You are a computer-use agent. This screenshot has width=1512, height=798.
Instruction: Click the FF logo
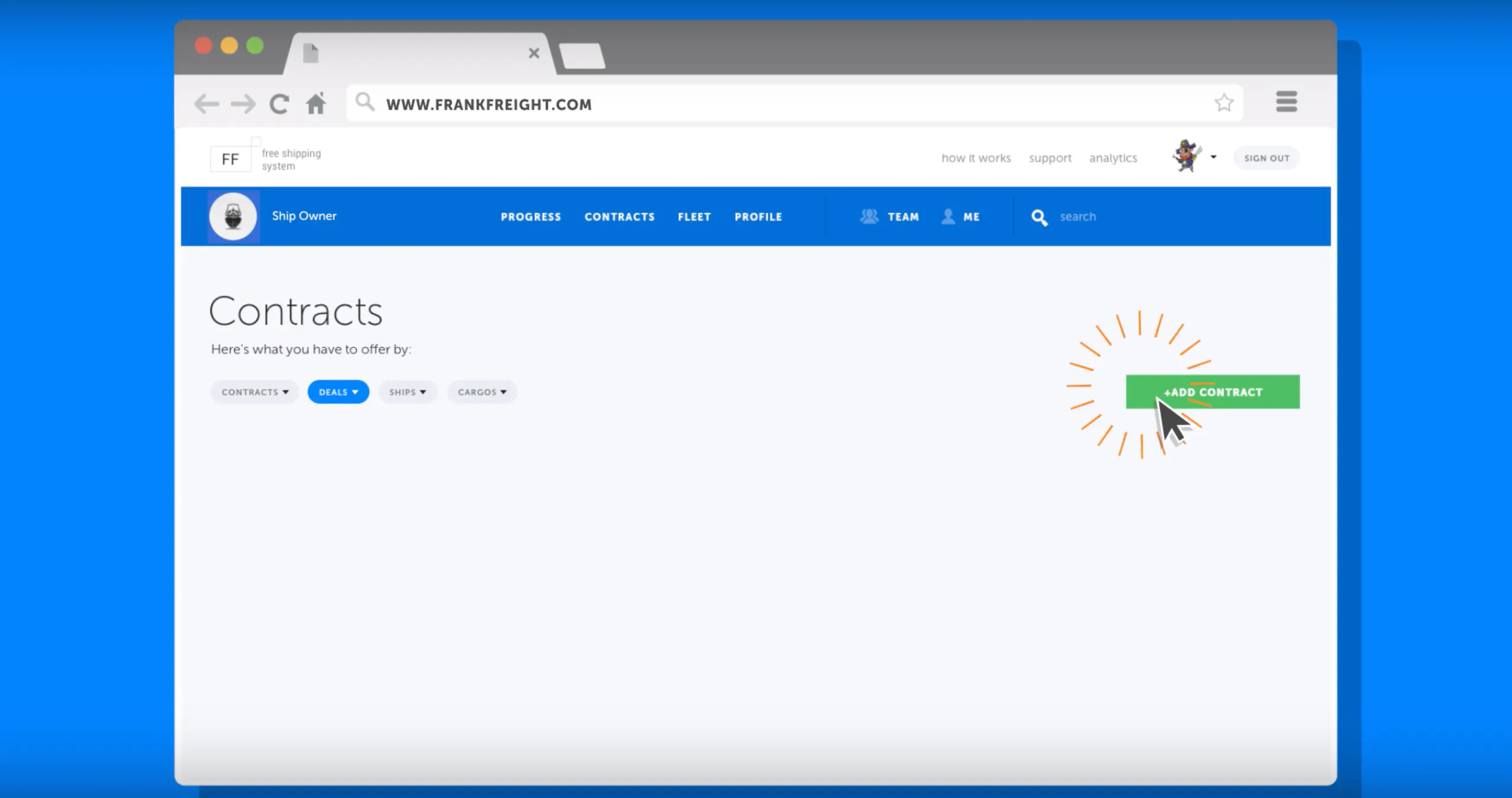[x=230, y=159]
